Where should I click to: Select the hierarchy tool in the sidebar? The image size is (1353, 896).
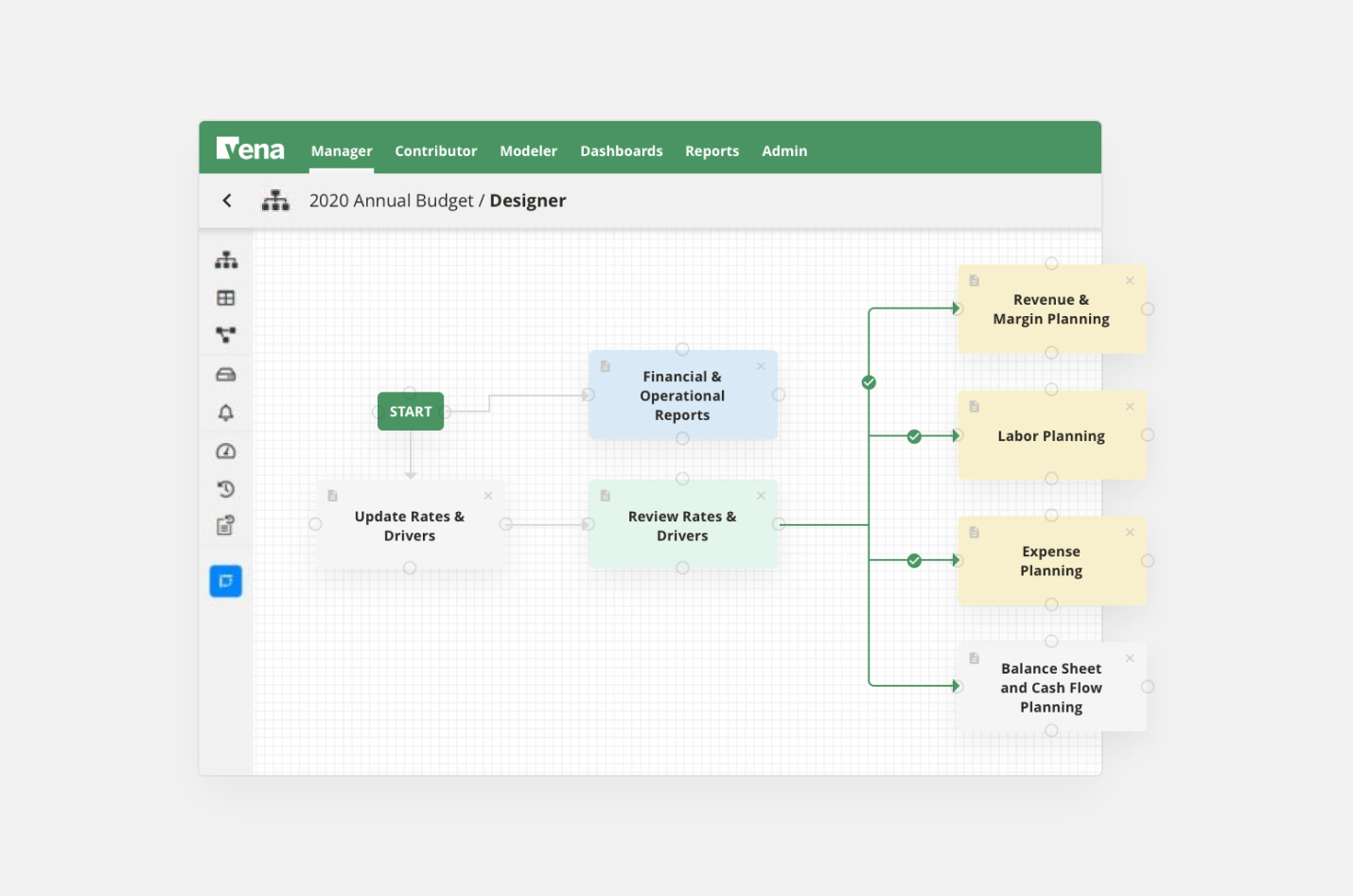pyautogui.click(x=225, y=258)
